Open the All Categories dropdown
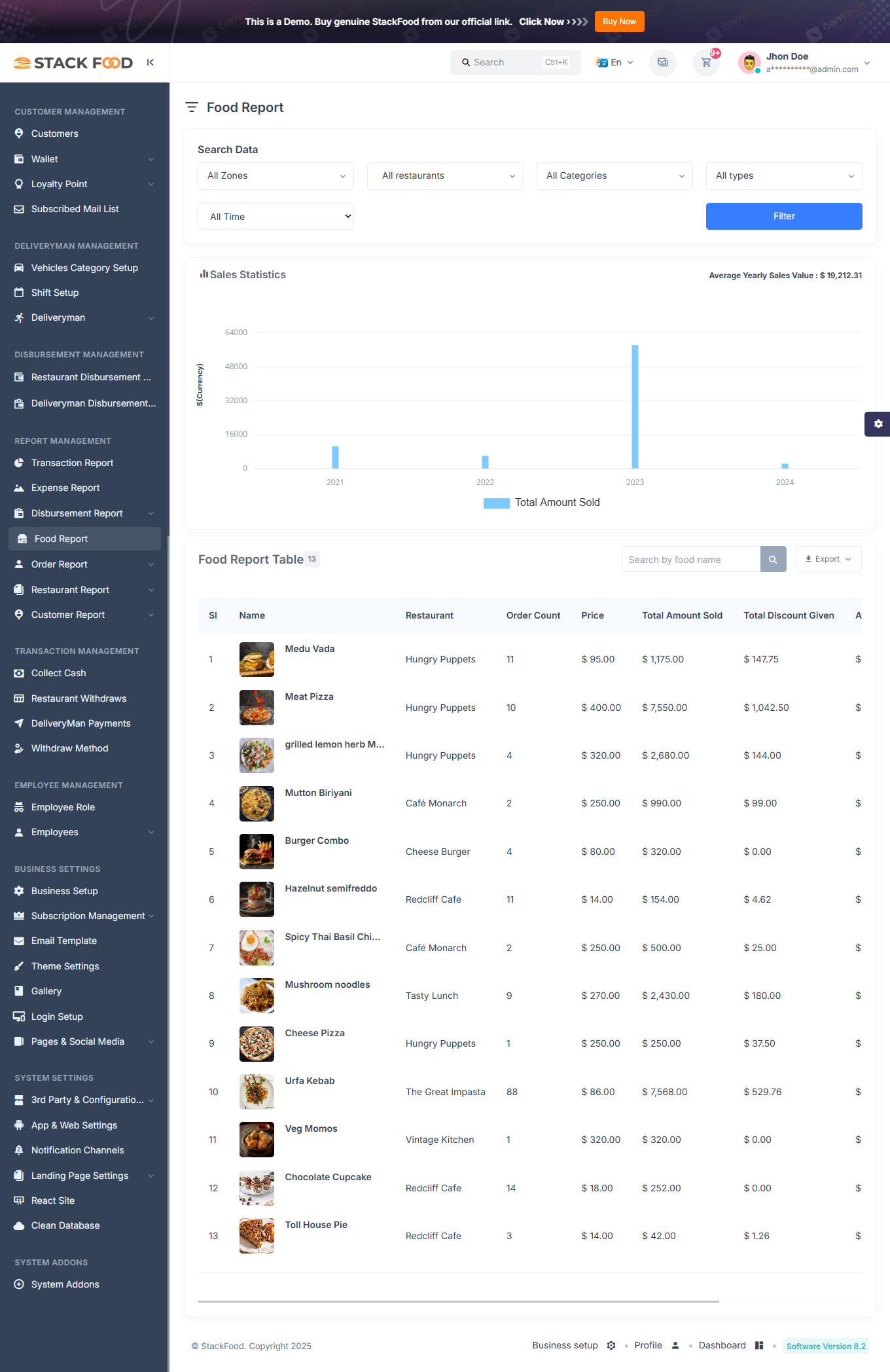The height and width of the screenshot is (1372, 890). (x=614, y=176)
